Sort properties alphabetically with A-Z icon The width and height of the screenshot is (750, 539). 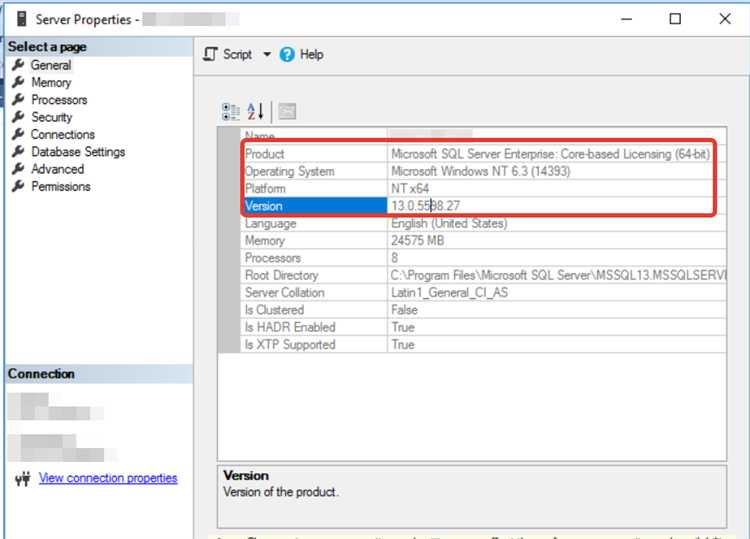[x=255, y=111]
